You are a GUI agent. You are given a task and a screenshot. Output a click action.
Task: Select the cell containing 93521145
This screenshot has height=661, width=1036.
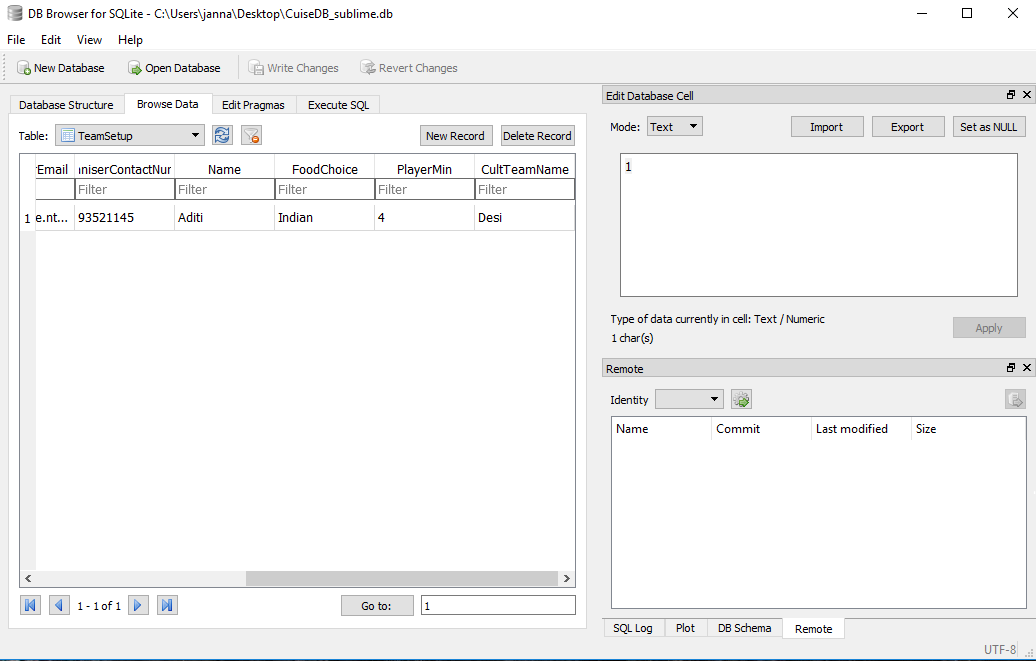point(124,217)
